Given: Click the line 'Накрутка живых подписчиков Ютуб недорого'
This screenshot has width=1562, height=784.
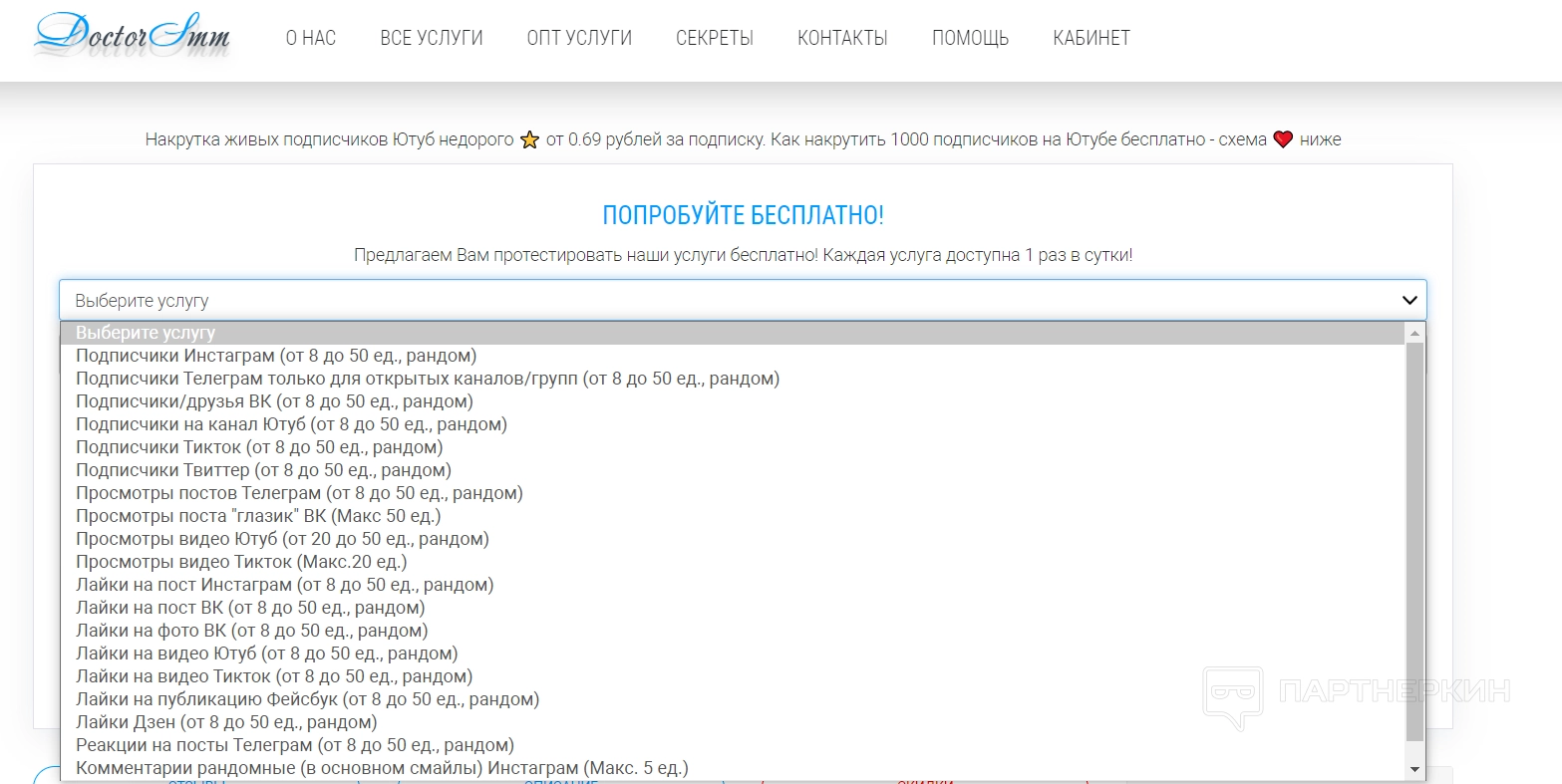Looking at the screenshot, I should tap(330, 139).
